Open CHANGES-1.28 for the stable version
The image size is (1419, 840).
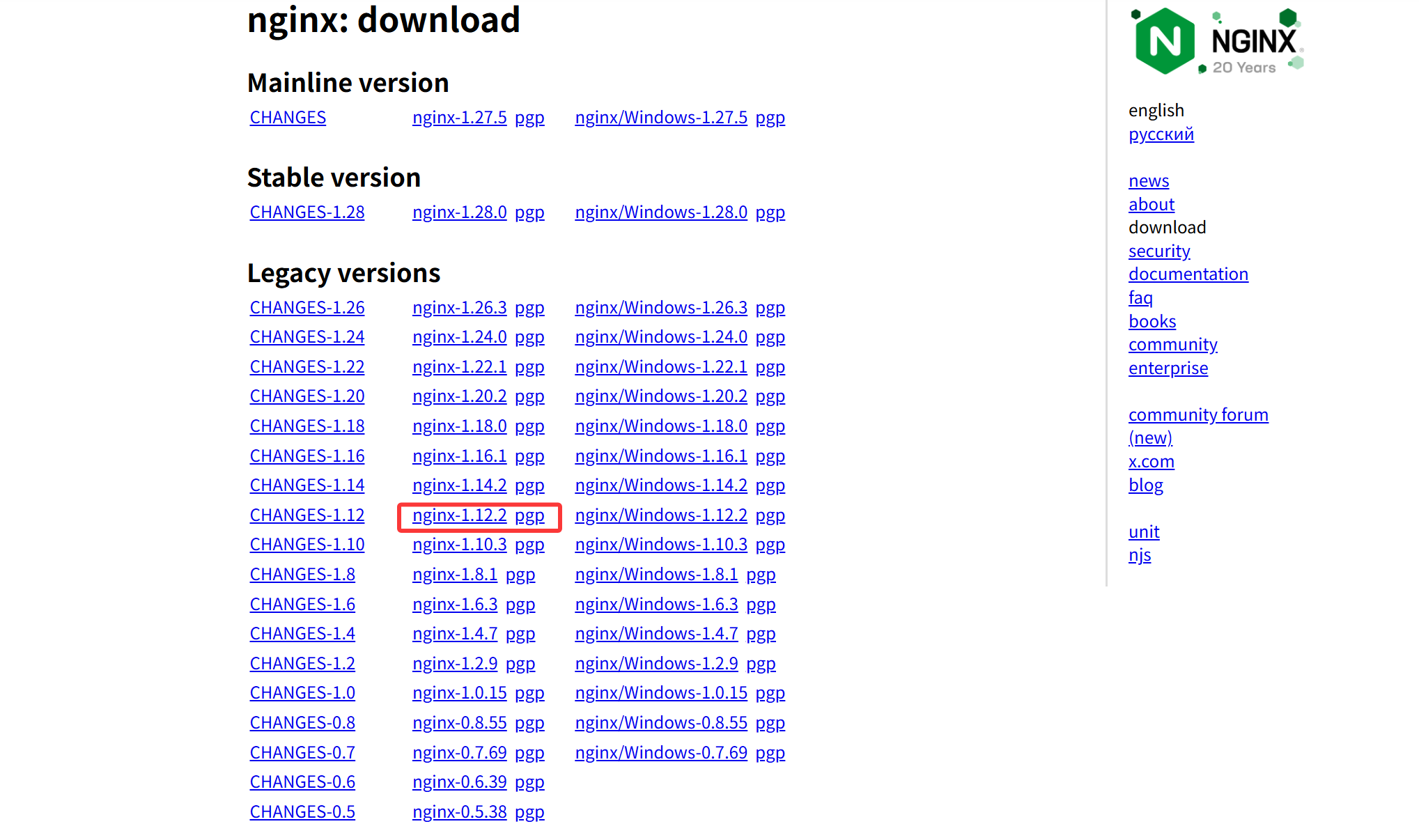coord(307,212)
